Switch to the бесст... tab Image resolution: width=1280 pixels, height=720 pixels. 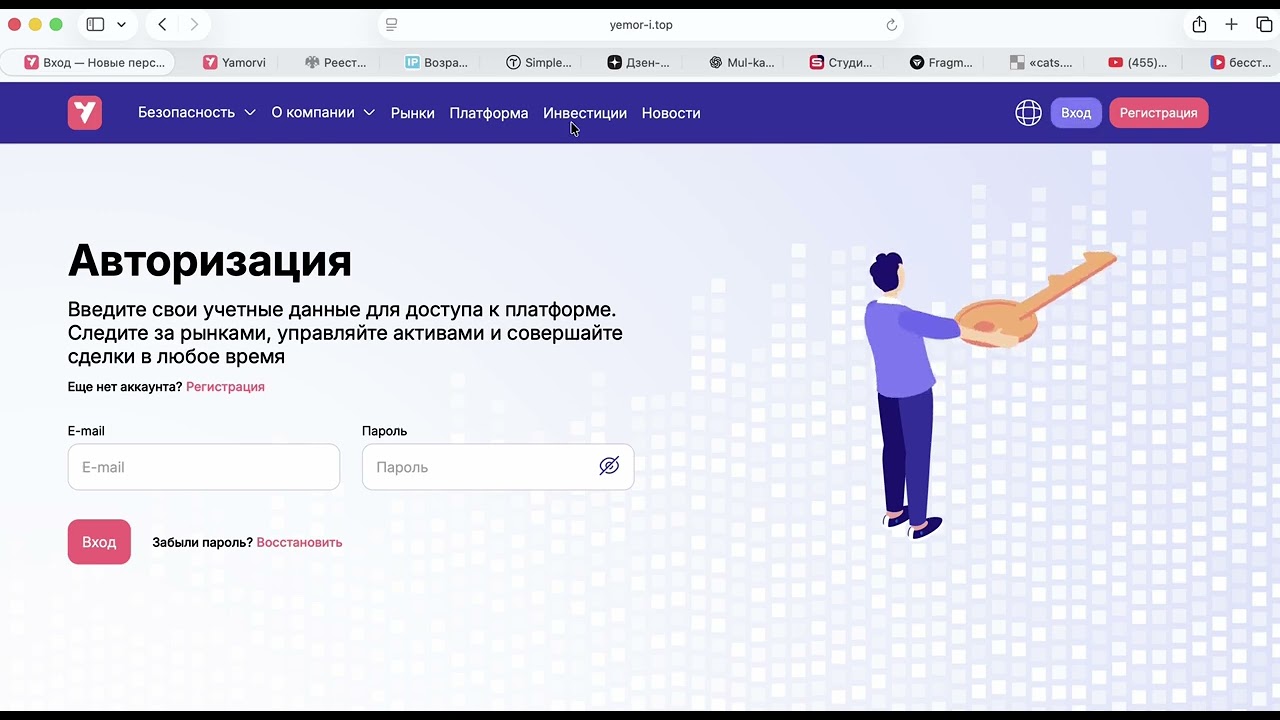(1241, 62)
